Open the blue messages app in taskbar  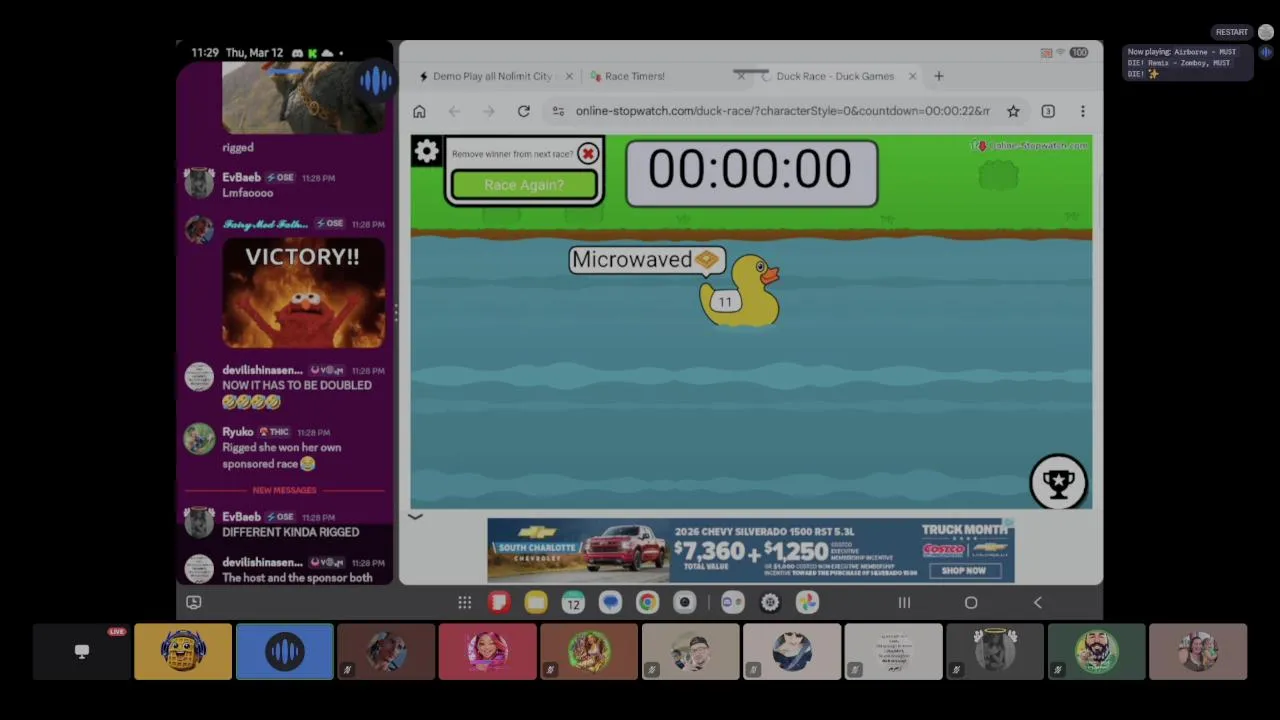tap(610, 602)
